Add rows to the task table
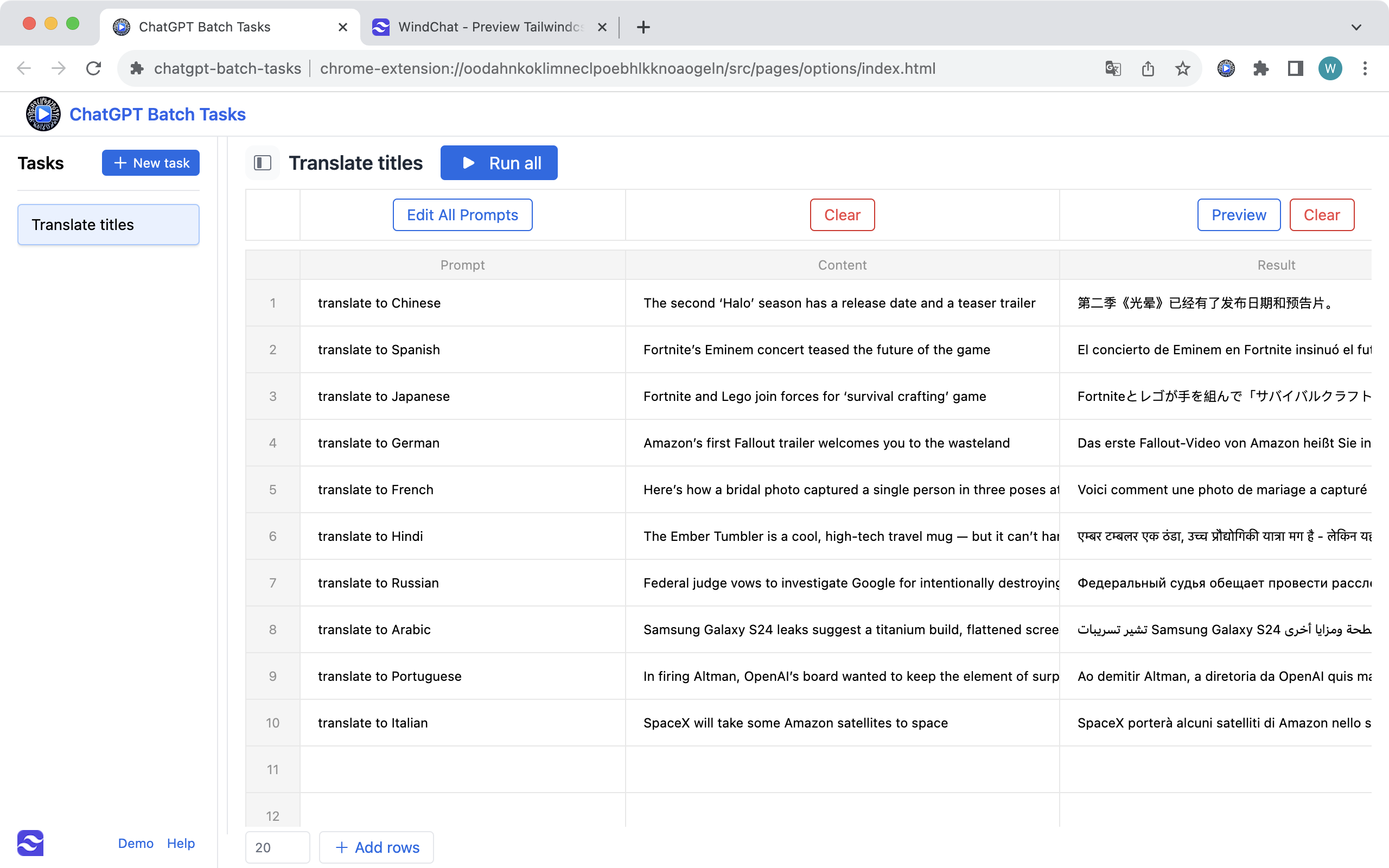The width and height of the screenshot is (1389, 868). [x=376, y=847]
